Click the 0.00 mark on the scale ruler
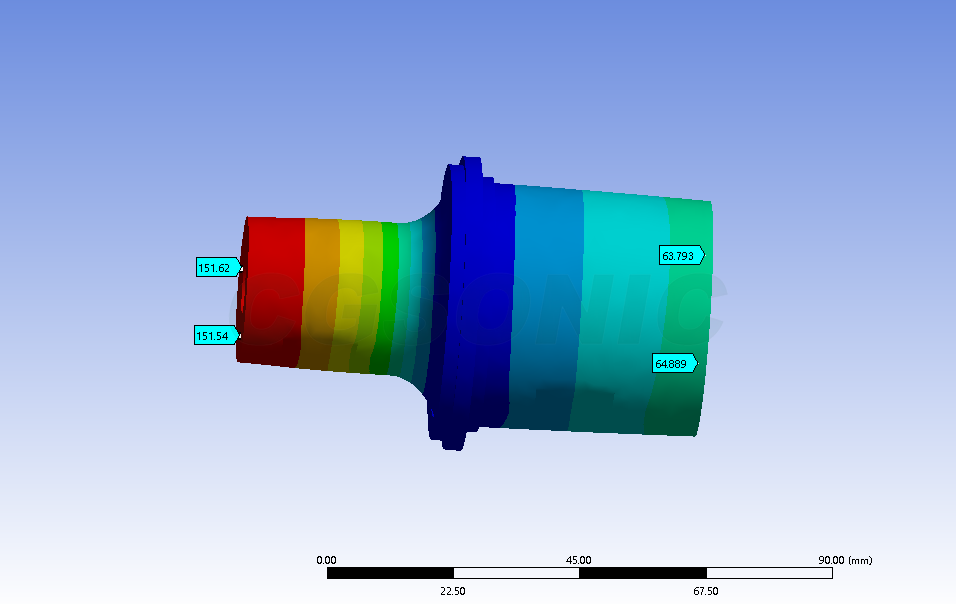Image resolution: width=956 pixels, height=604 pixels. (326, 558)
